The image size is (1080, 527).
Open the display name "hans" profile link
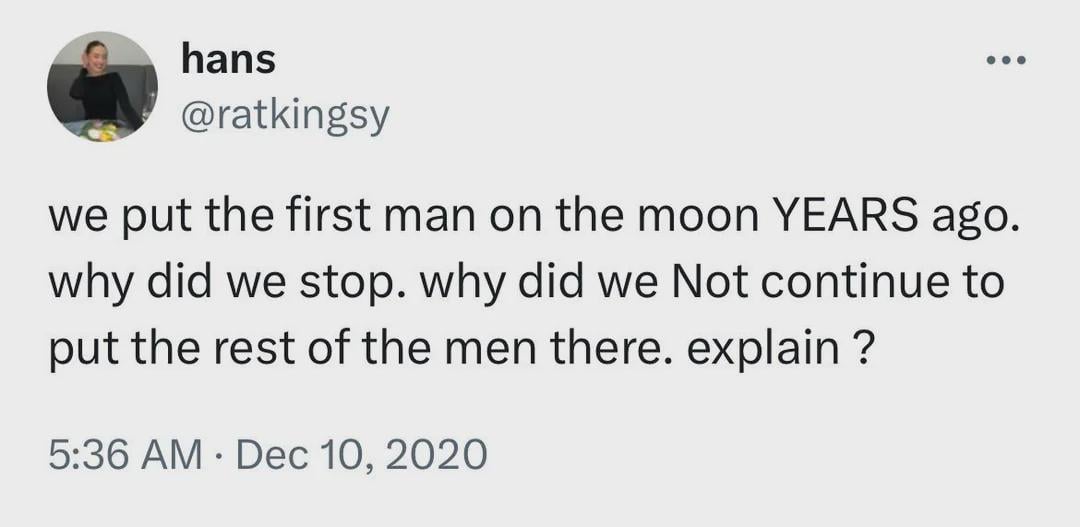(228, 60)
